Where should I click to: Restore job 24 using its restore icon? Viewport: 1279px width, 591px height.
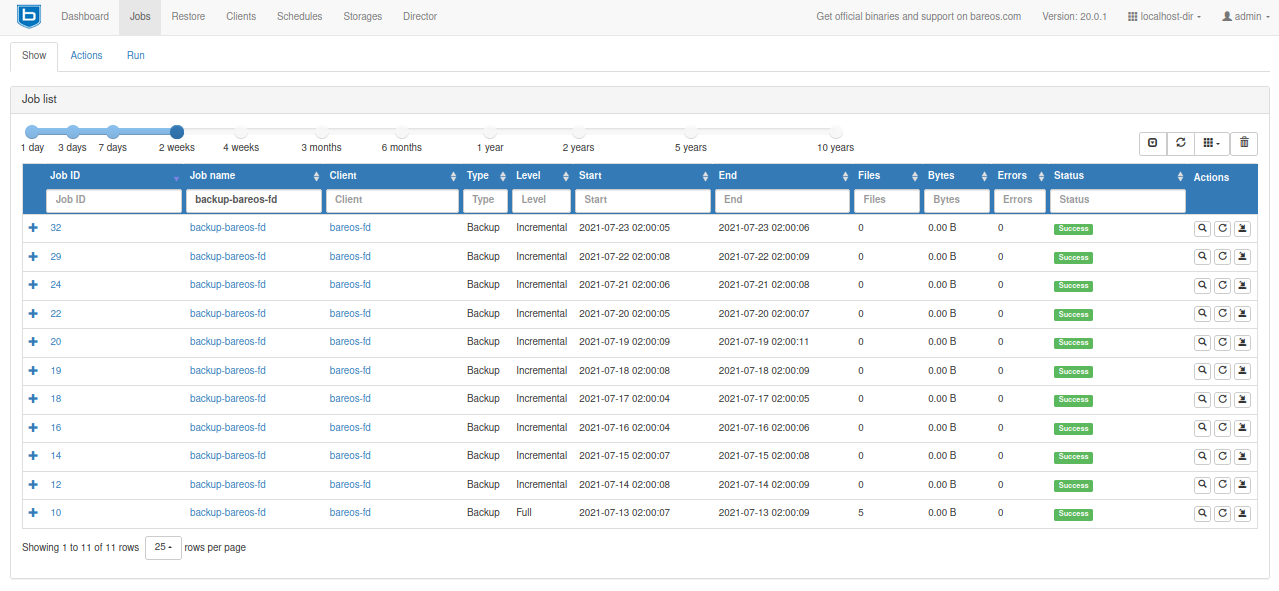(x=1242, y=285)
